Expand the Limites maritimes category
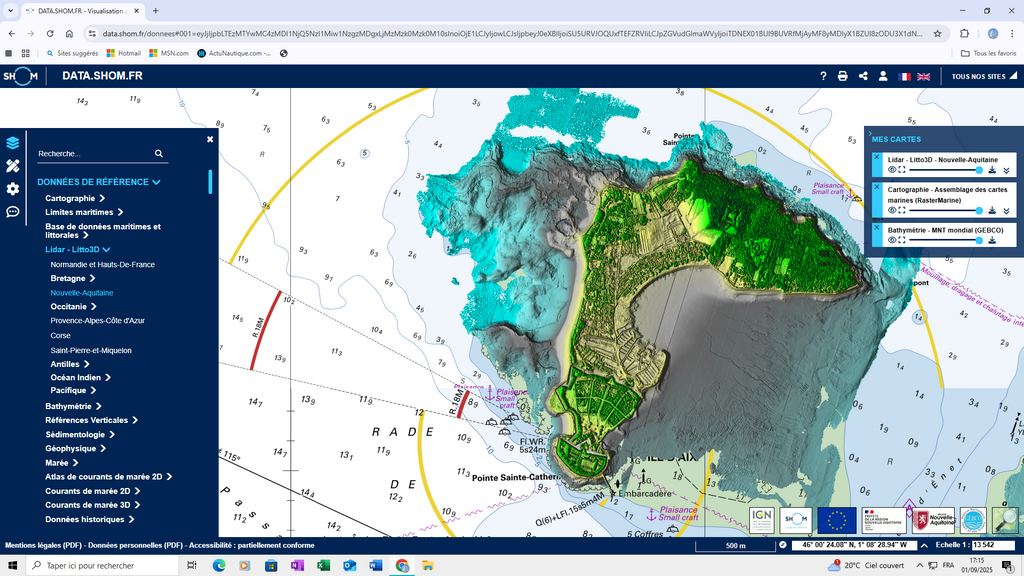 pyautogui.click(x=84, y=212)
